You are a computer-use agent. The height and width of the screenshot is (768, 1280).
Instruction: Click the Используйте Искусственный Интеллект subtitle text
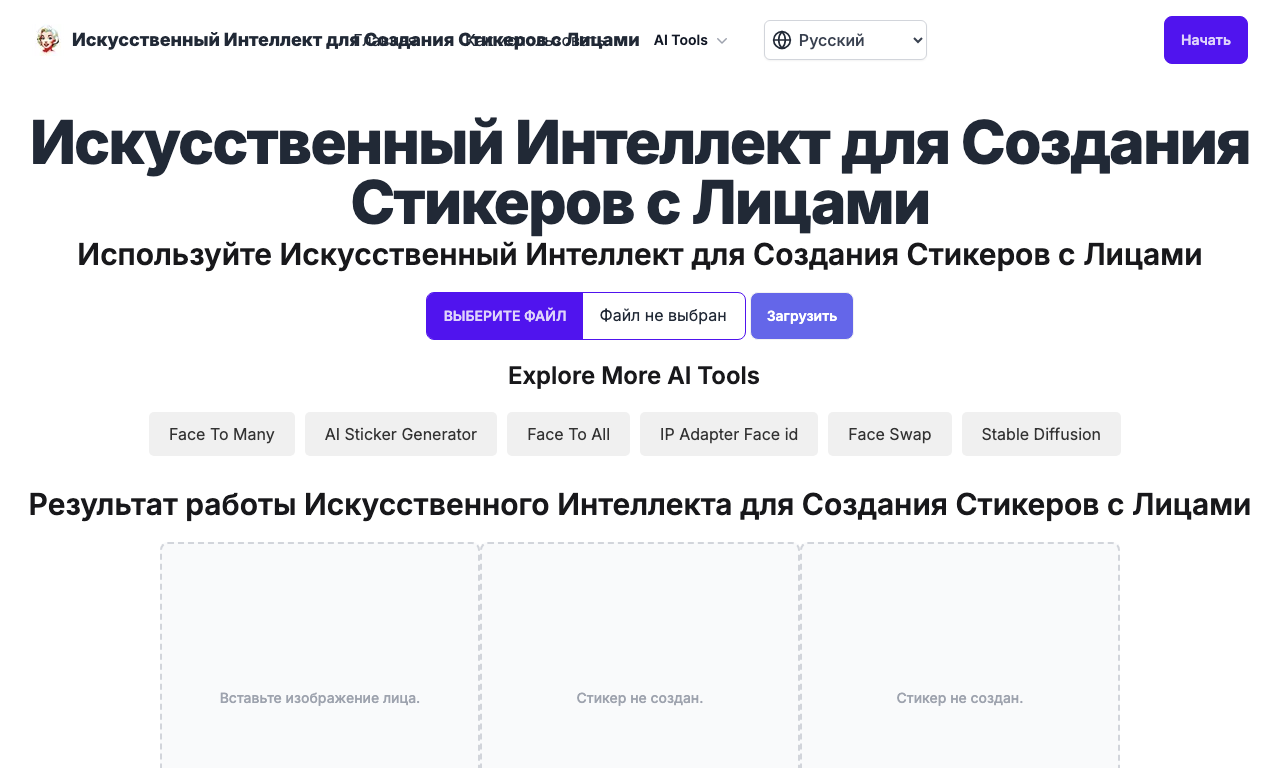tap(640, 255)
